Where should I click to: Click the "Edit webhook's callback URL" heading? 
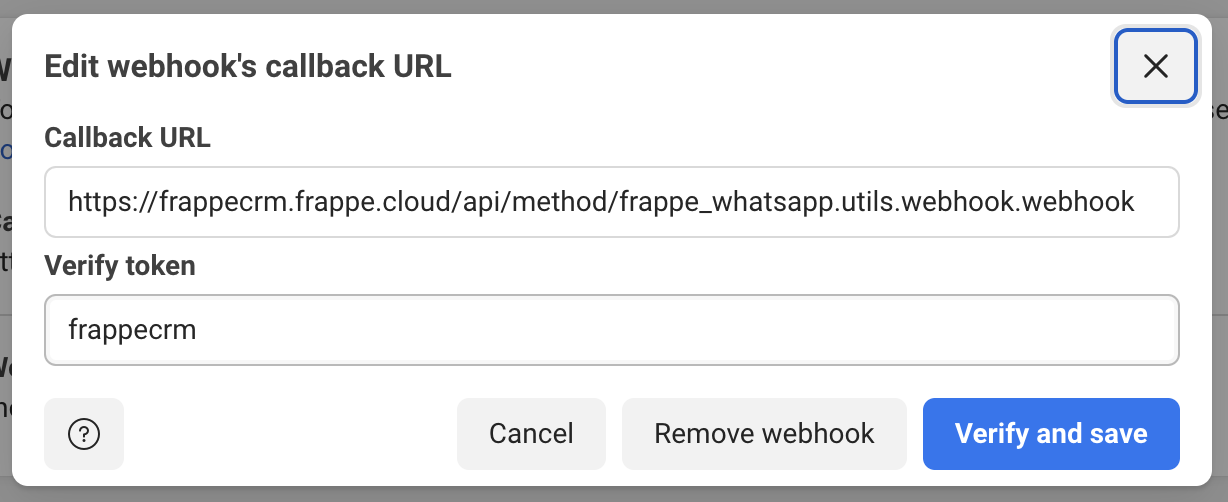248,67
